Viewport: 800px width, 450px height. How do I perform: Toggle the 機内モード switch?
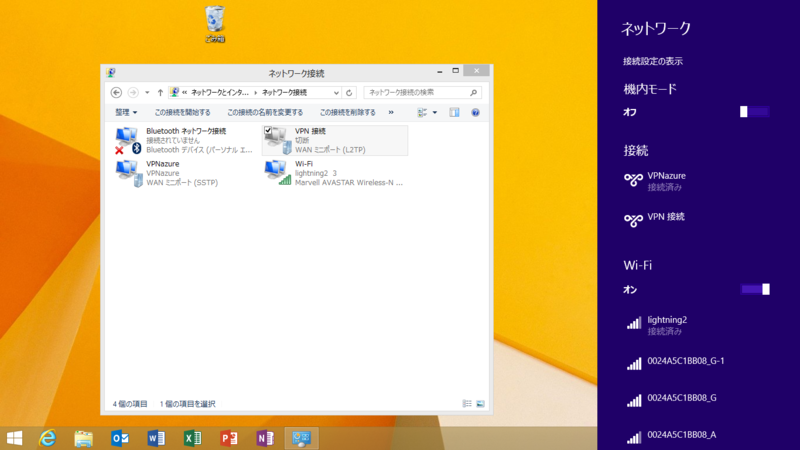pyautogui.click(x=755, y=112)
